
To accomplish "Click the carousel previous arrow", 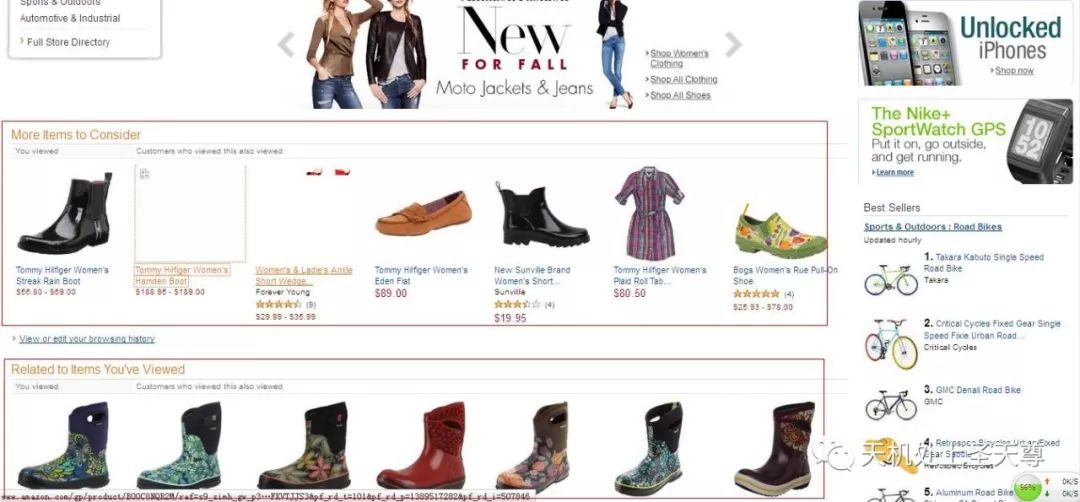I will pos(286,45).
